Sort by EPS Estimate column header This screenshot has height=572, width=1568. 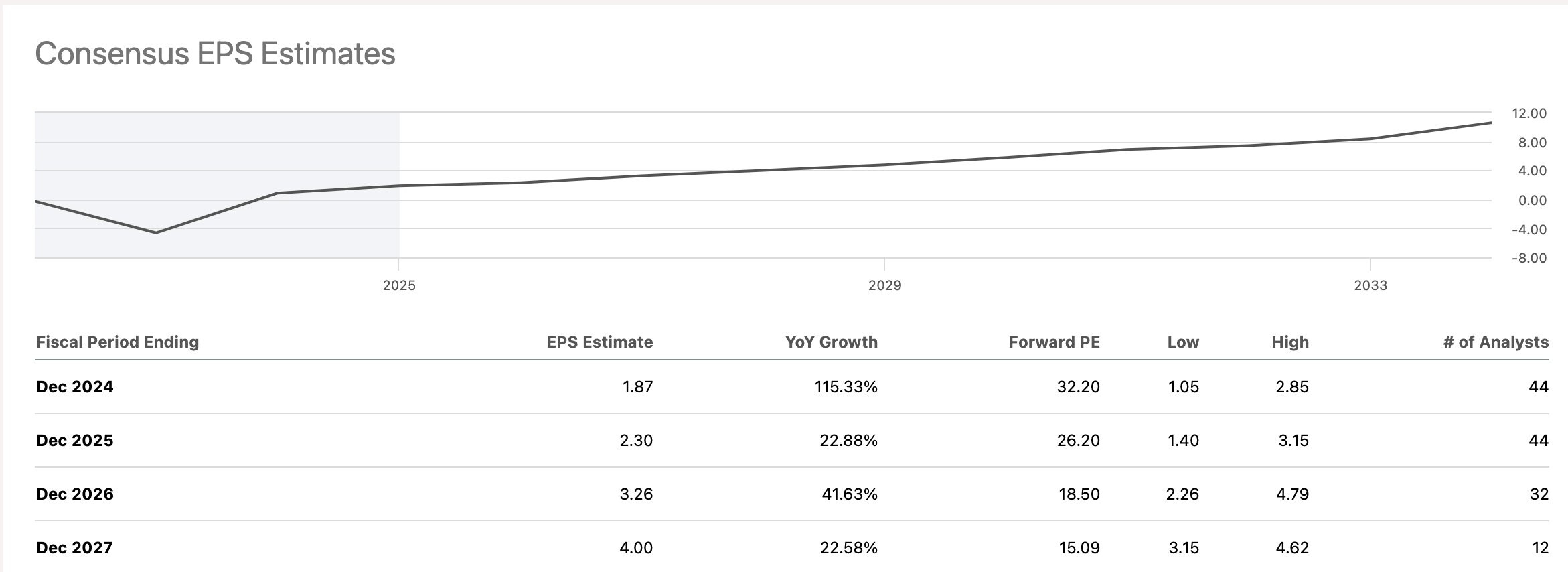click(x=599, y=342)
